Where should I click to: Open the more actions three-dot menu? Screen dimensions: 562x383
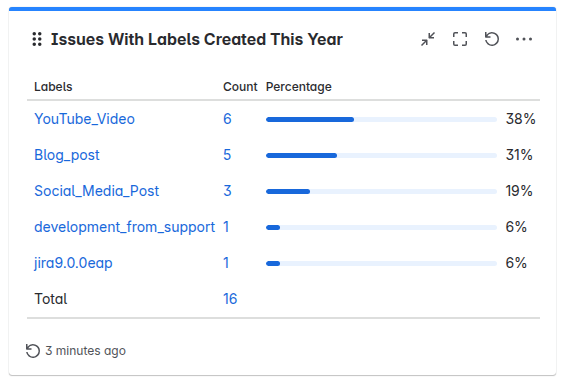point(524,39)
